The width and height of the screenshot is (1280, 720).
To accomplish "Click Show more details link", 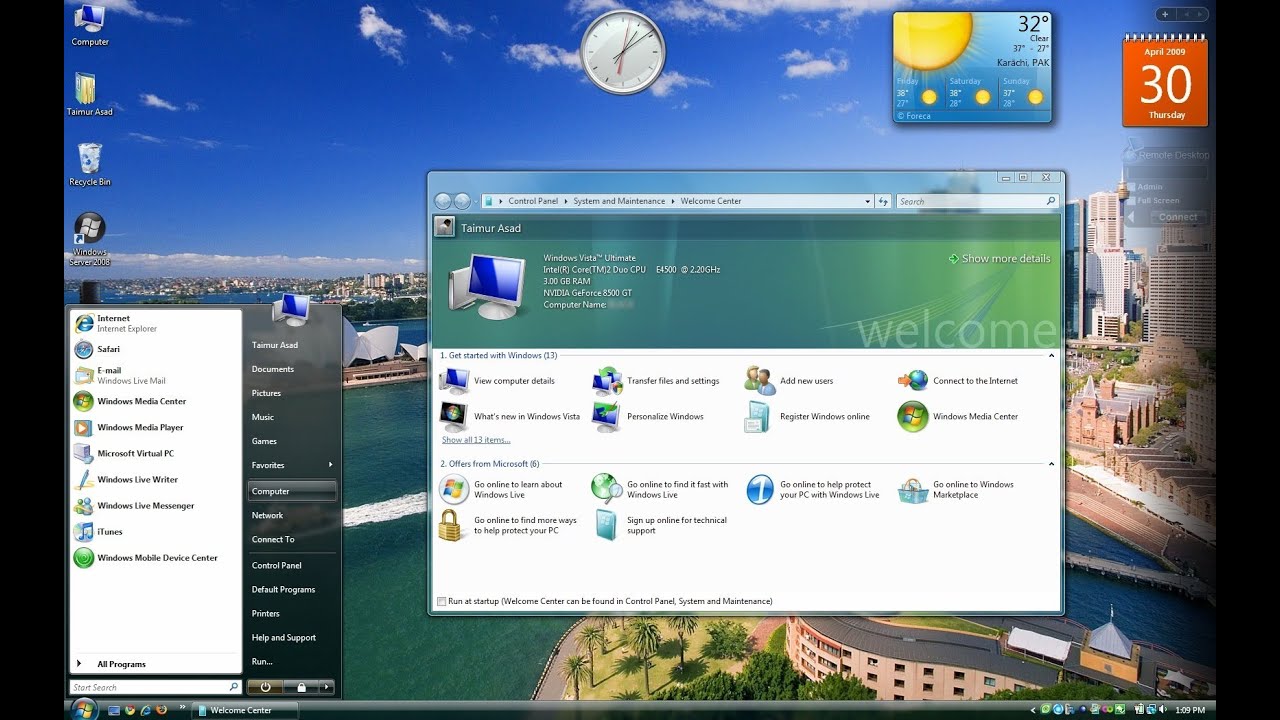I will coord(999,258).
